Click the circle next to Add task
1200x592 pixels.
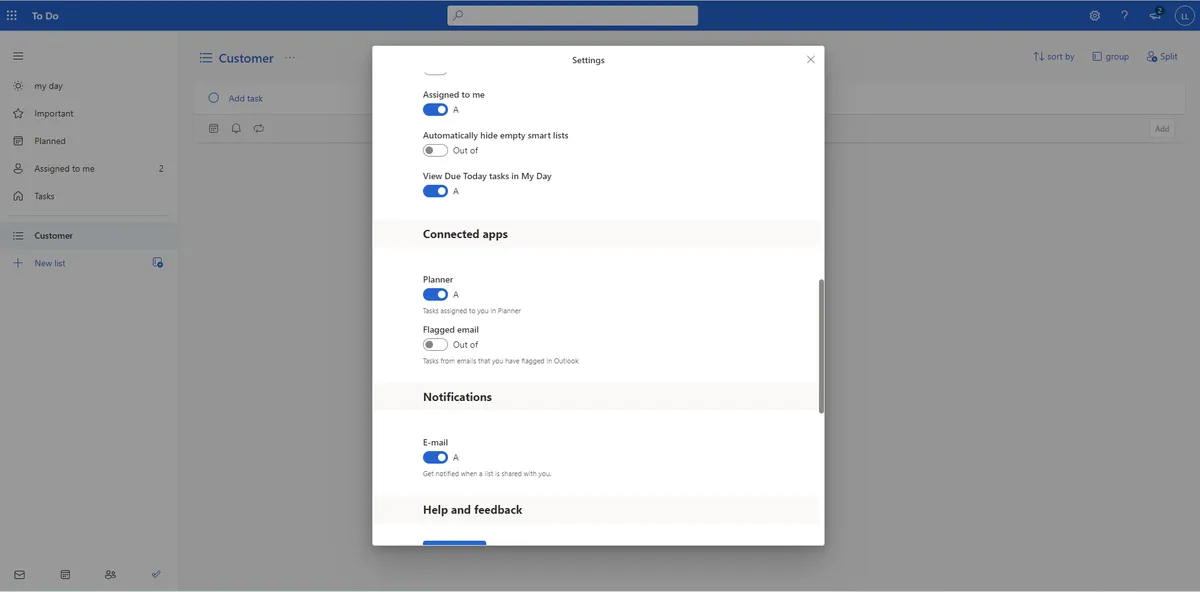click(213, 98)
